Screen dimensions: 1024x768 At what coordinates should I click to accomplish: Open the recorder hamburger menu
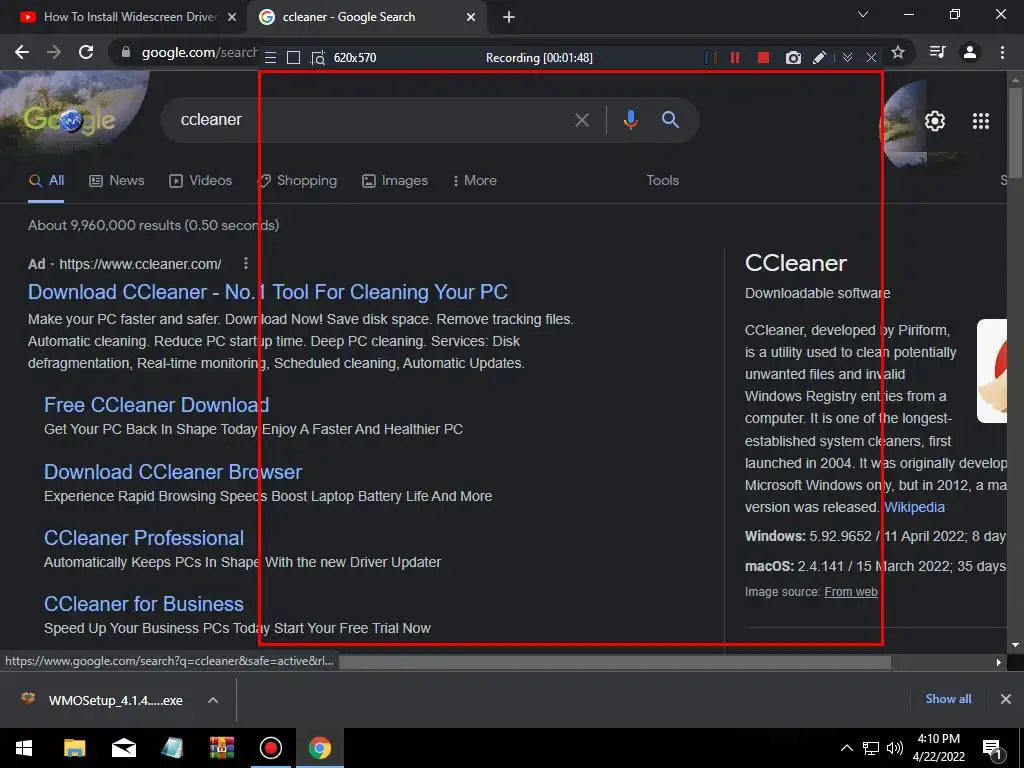coord(270,57)
